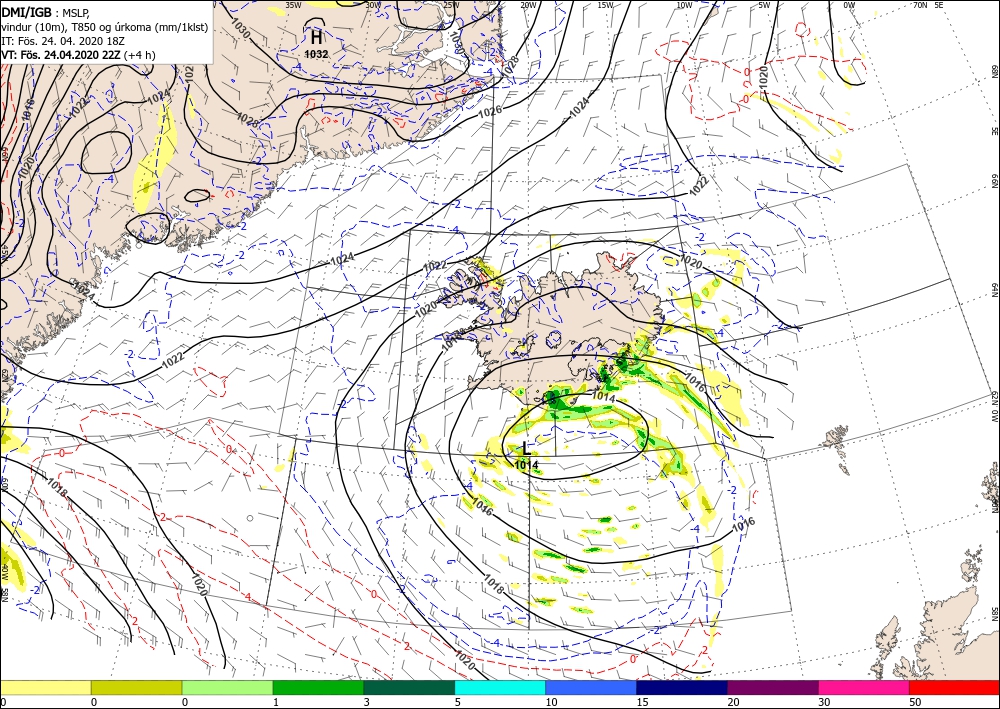
Task: Click the 1032 pressure value under H
Action: point(316,54)
